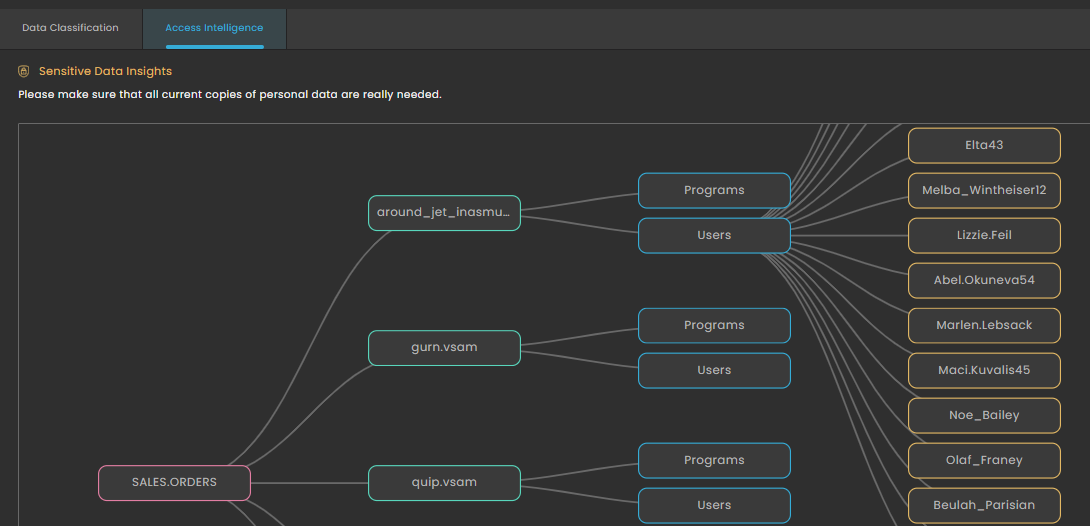Viewport: 1090px width, 526px height.
Task: Open Programs node under gurn.vsam
Action: [714, 325]
